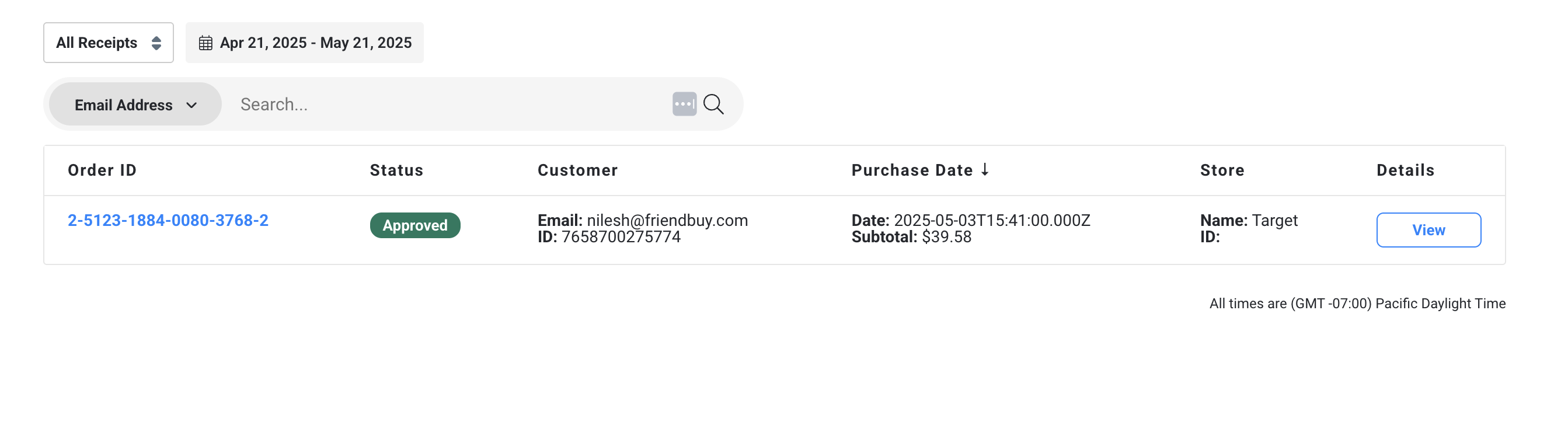The image size is (1568, 446).
Task: Click the View details button
Action: (x=1428, y=230)
